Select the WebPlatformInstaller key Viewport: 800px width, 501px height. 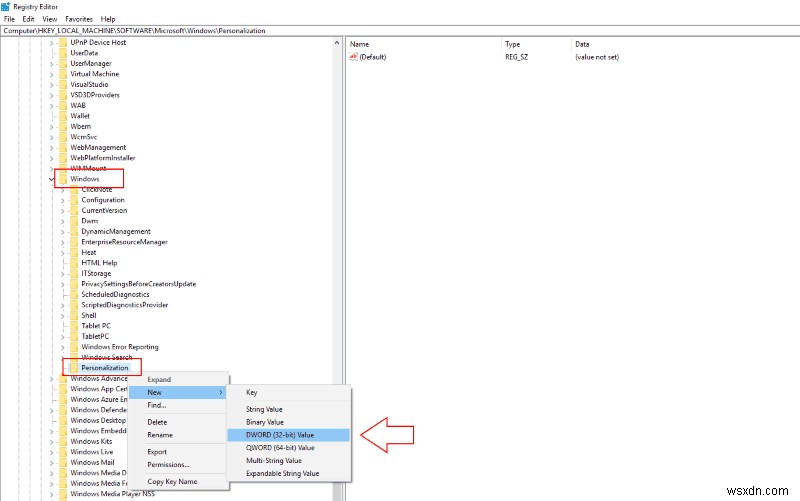tap(103, 158)
